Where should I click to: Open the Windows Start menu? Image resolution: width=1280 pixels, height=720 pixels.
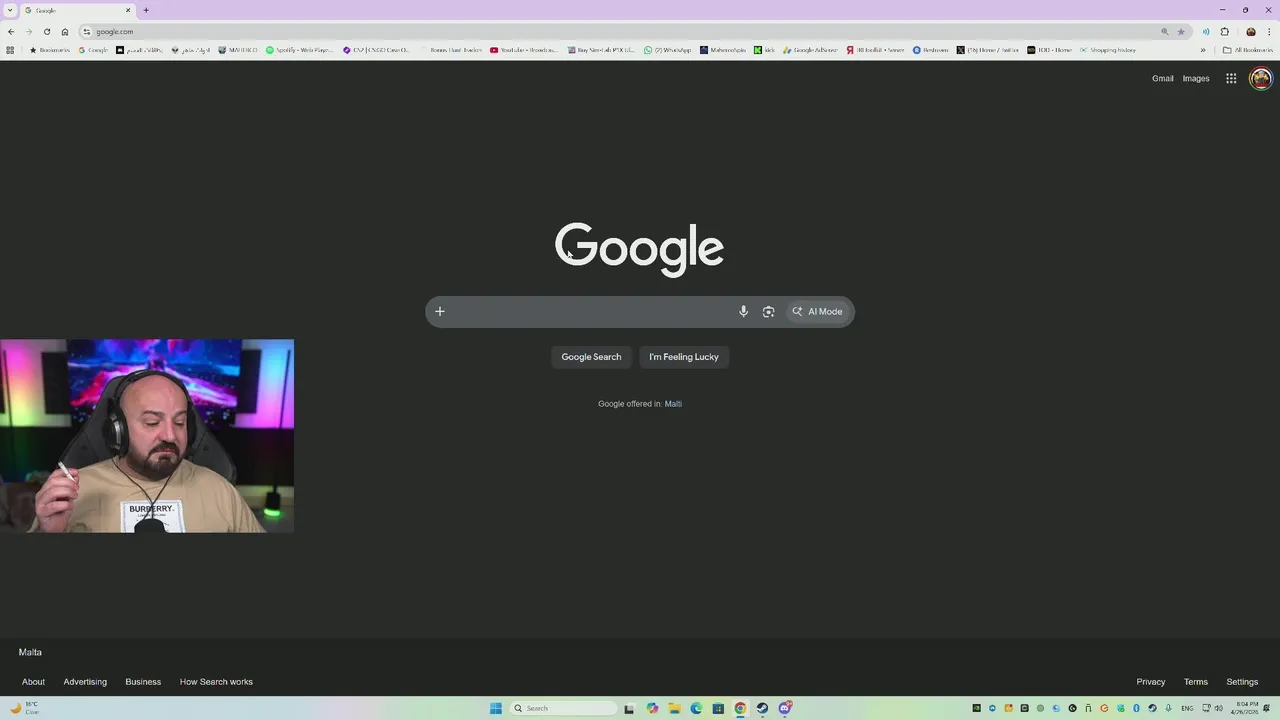(496, 708)
